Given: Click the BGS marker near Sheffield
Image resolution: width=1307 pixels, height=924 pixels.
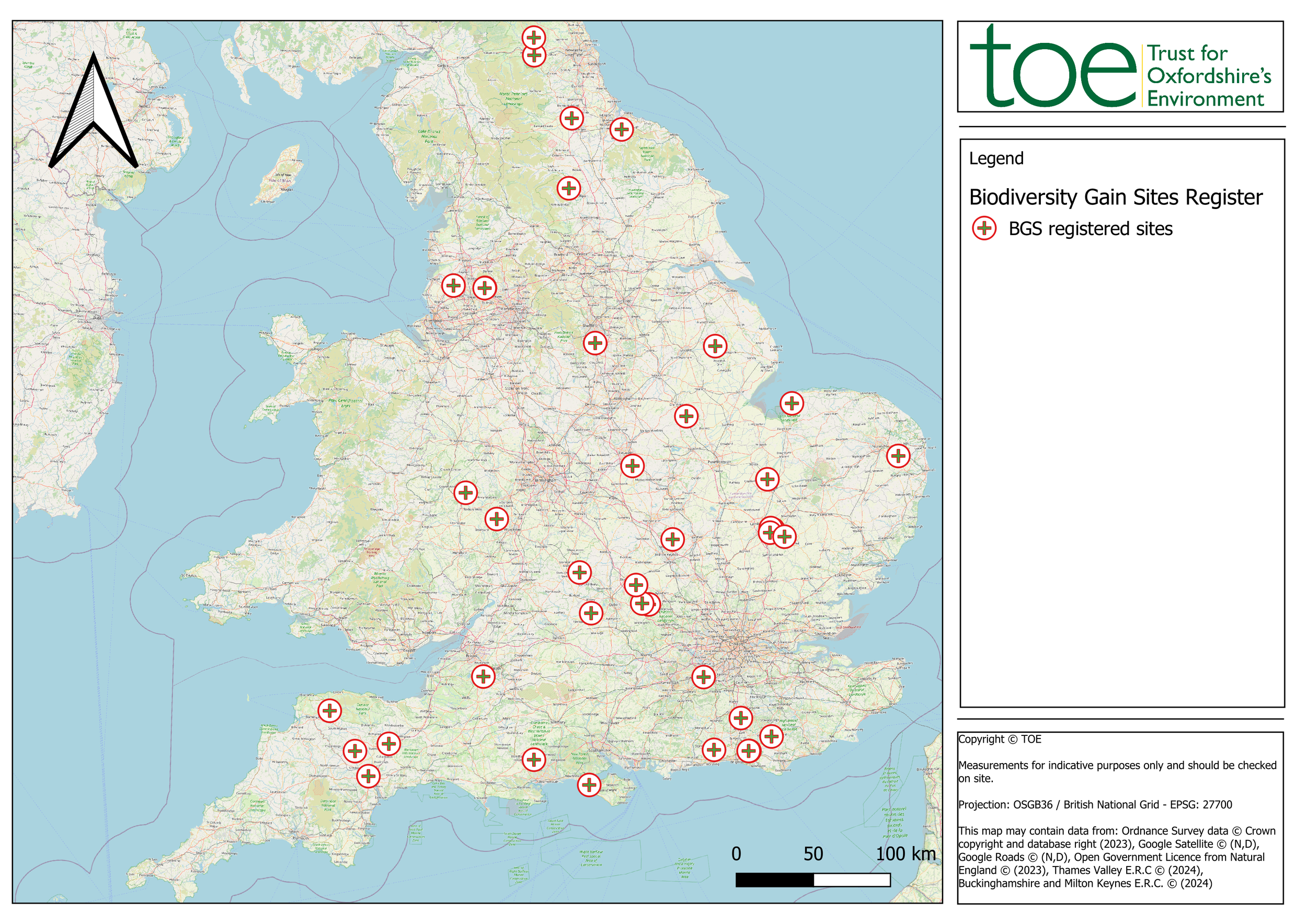Looking at the screenshot, I should click(596, 342).
